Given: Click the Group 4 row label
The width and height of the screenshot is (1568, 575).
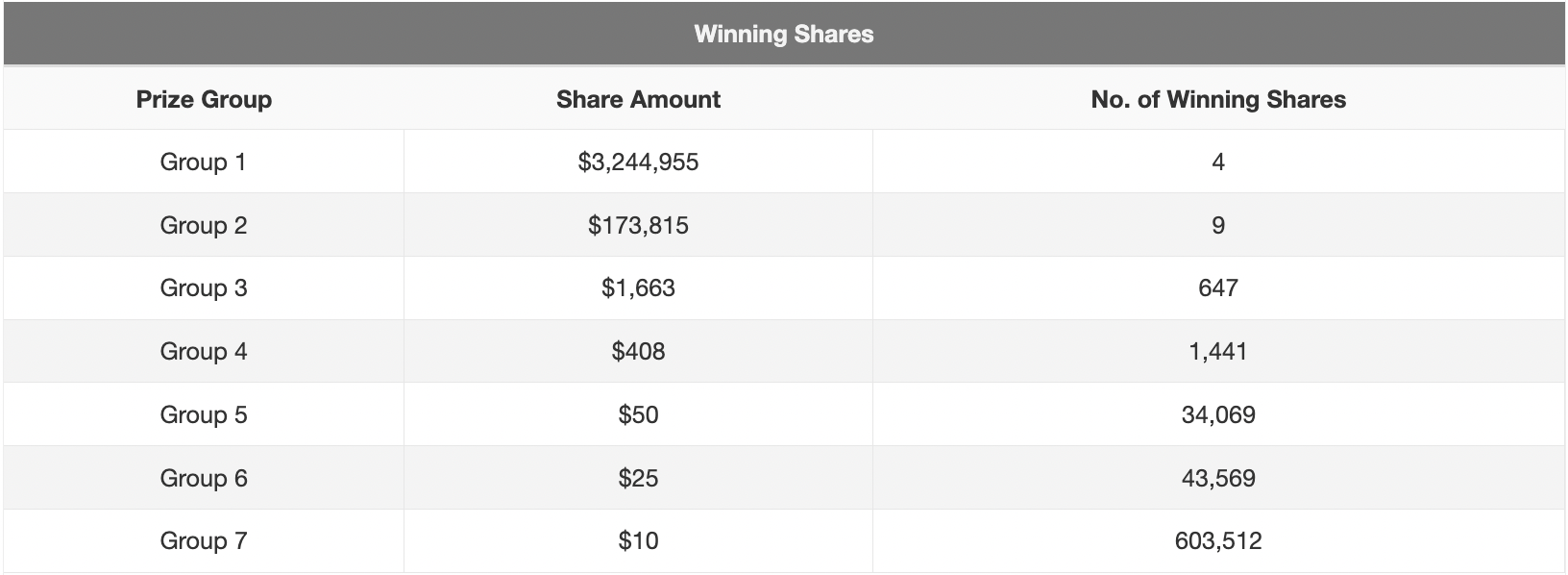Looking at the screenshot, I should tap(204, 351).
